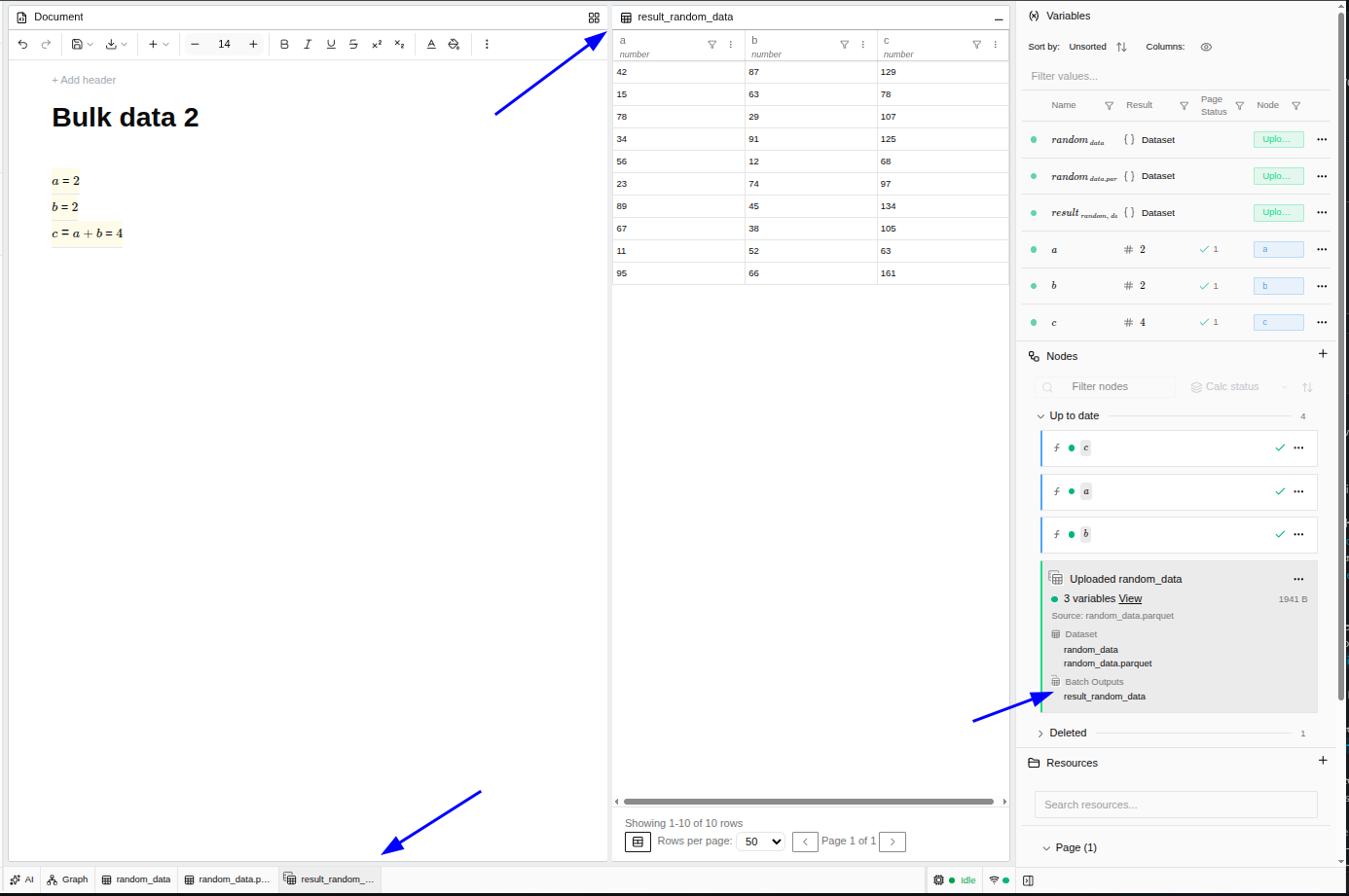Click the text color icon
Viewport: 1349px width, 896px height.
[x=431, y=44]
